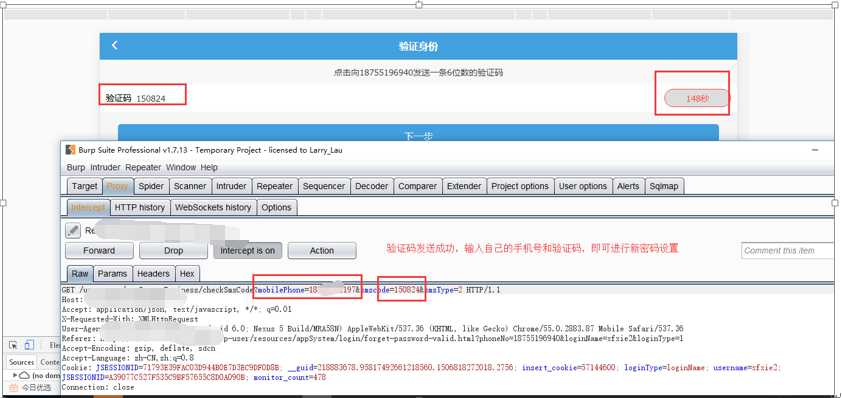Click the Action button
The height and width of the screenshot is (398, 842).
(322, 250)
